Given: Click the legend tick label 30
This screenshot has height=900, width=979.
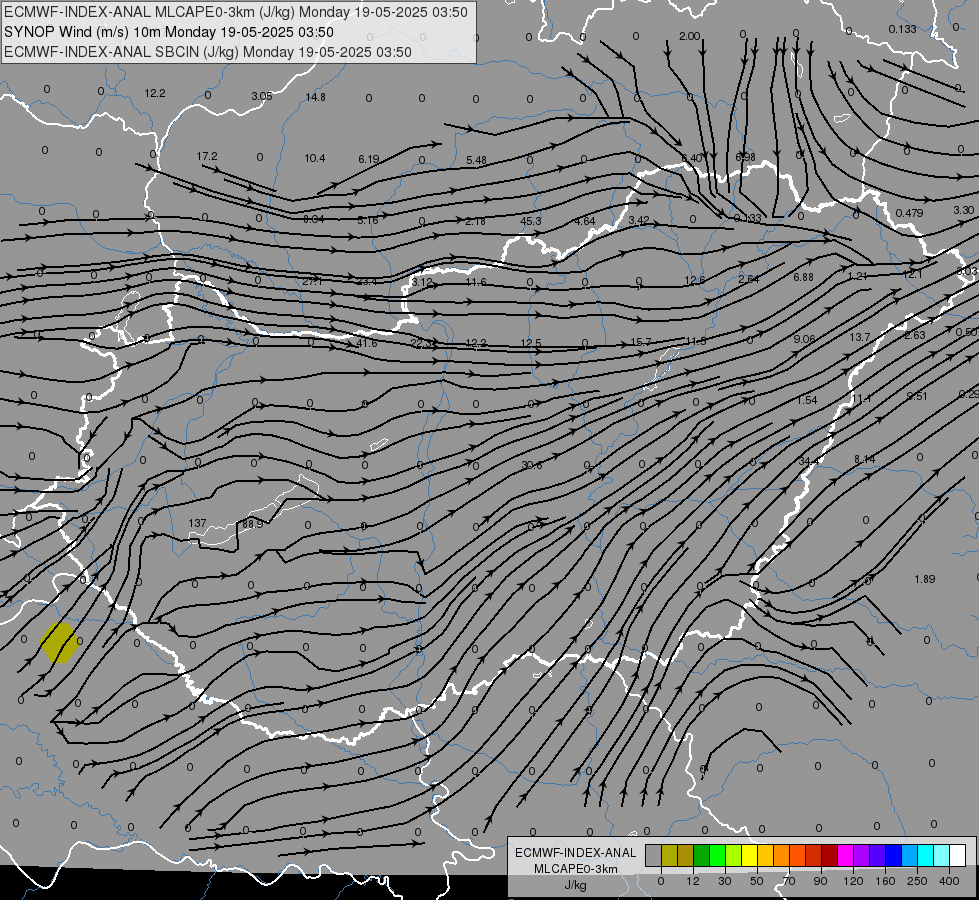Looking at the screenshot, I should [x=724, y=881].
